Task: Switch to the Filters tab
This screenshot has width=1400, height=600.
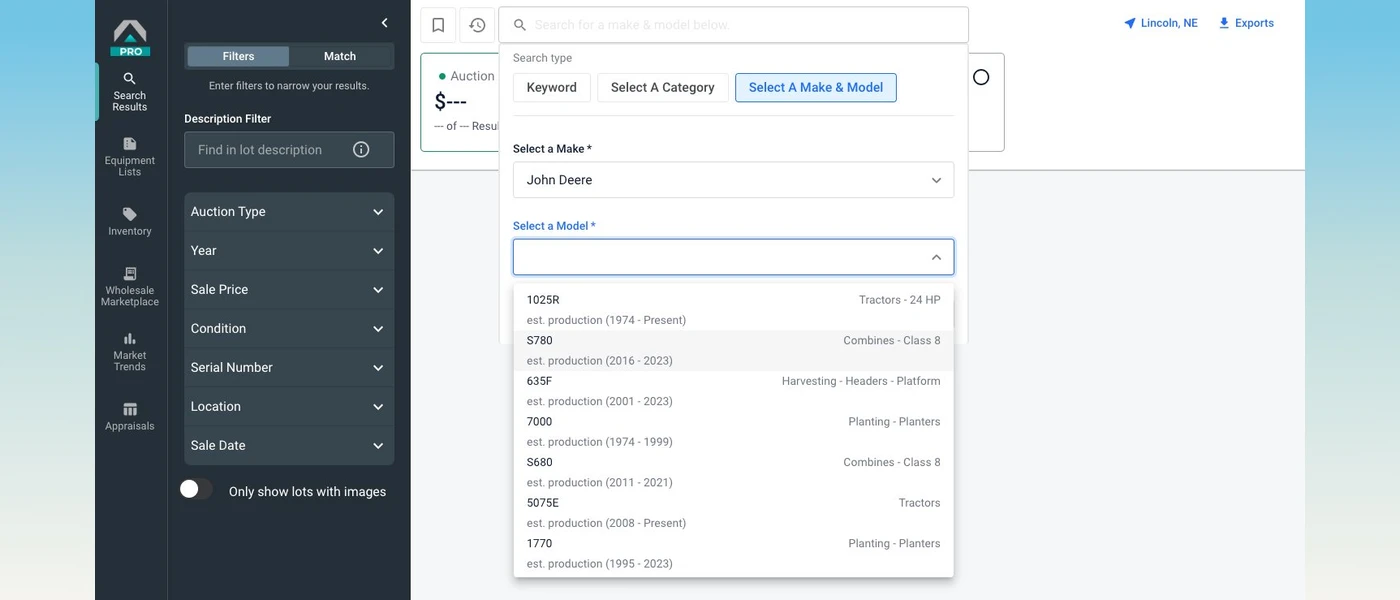Action: (238, 56)
